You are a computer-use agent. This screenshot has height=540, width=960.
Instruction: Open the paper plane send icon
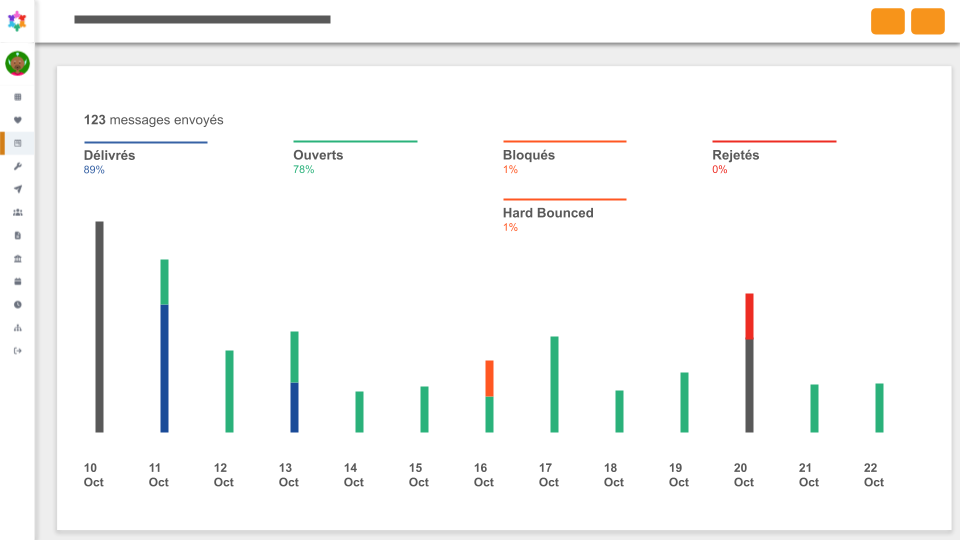point(18,189)
